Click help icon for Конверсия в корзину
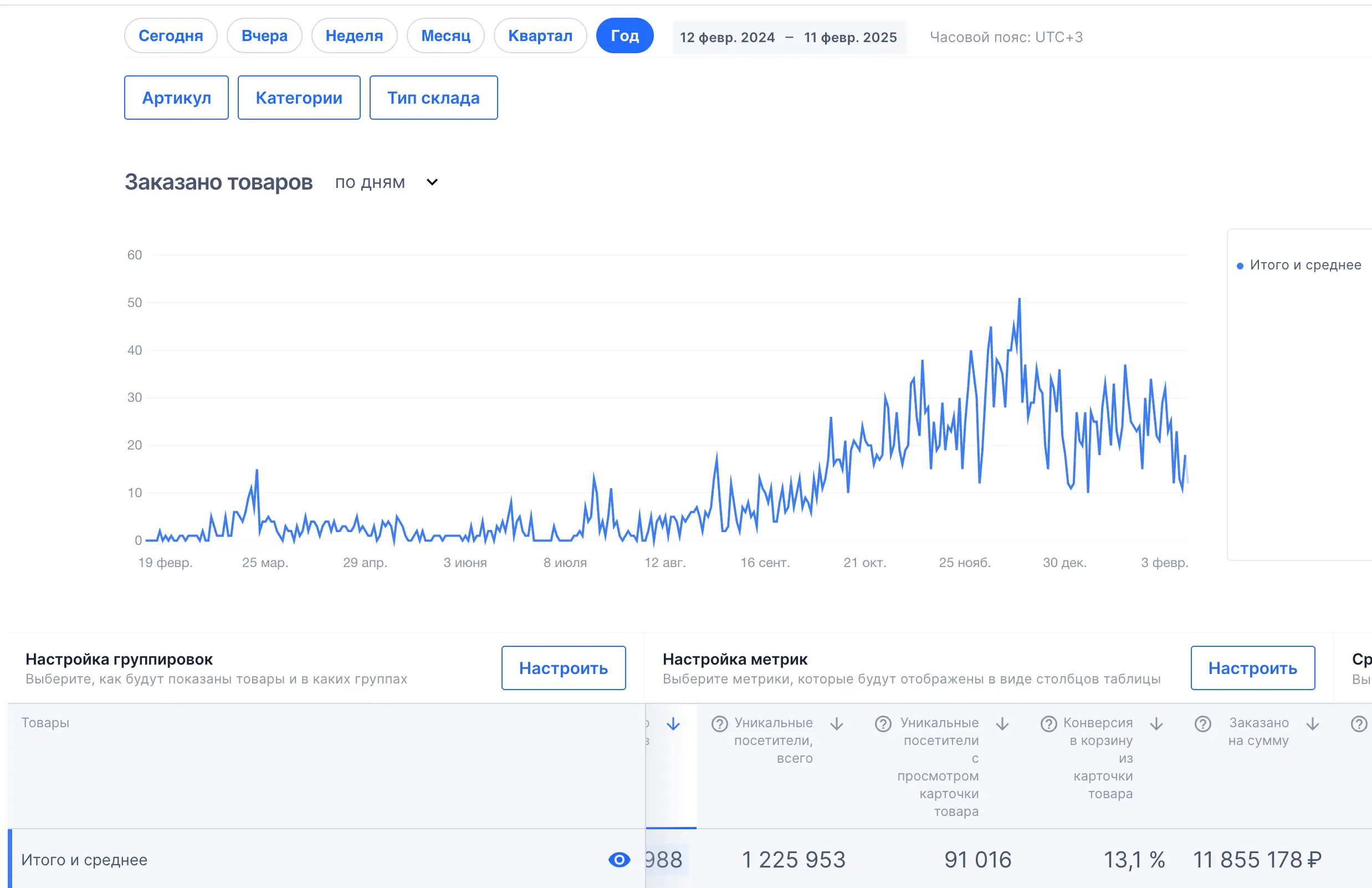 click(x=1048, y=724)
